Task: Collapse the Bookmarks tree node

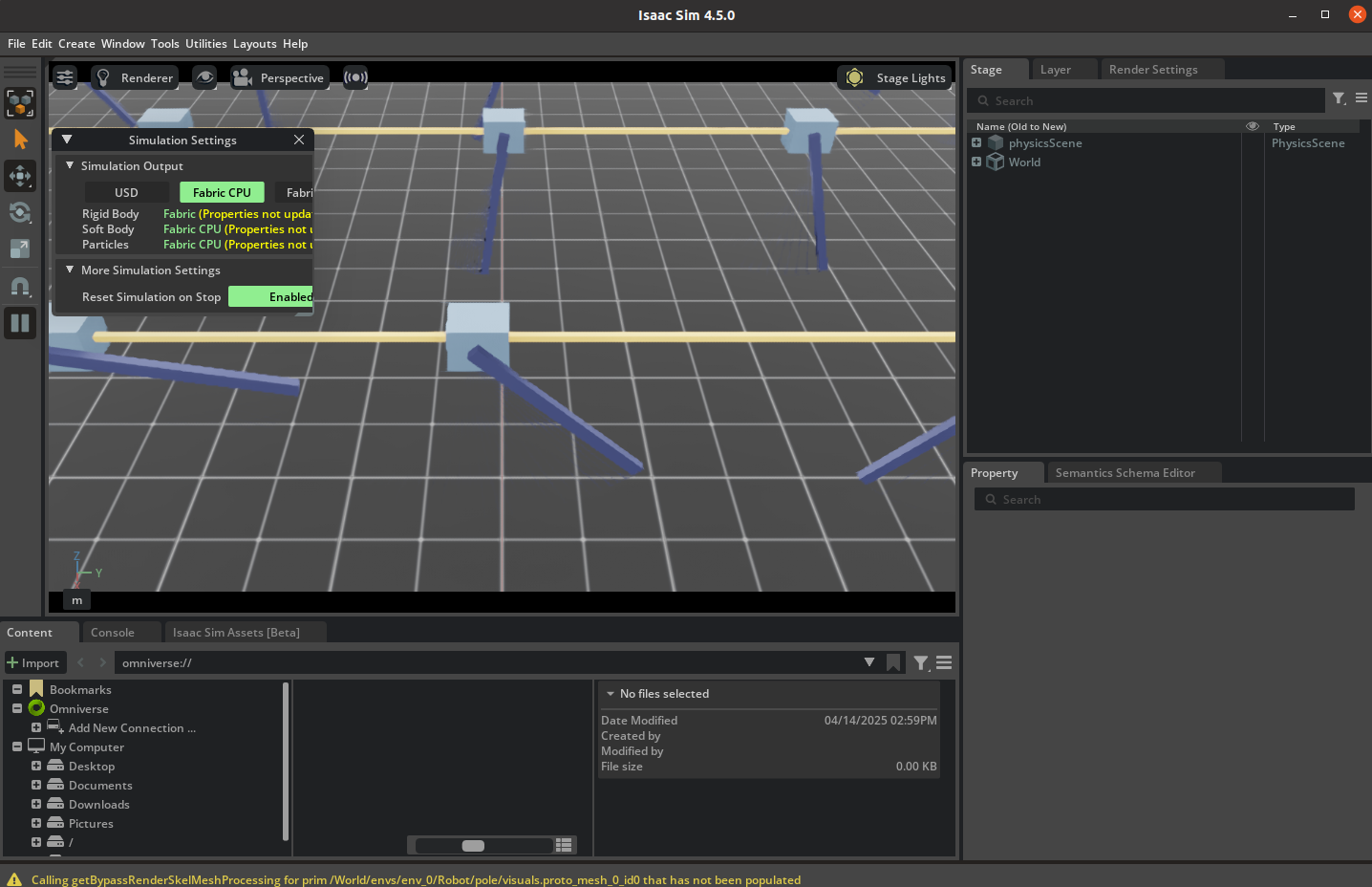Action: [x=17, y=689]
